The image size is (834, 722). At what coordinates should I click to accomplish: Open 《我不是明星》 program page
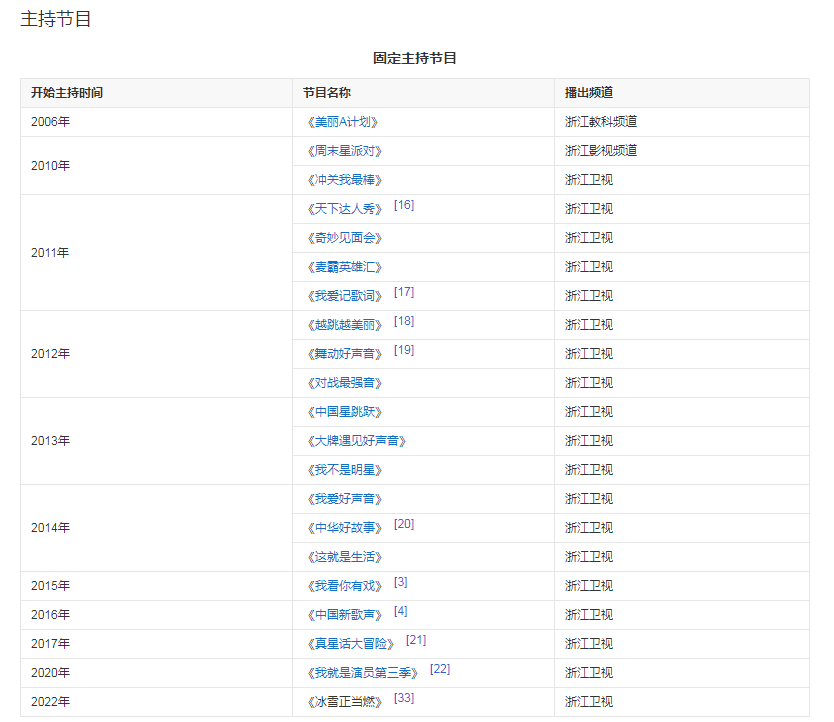pyautogui.click(x=343, y=470)
